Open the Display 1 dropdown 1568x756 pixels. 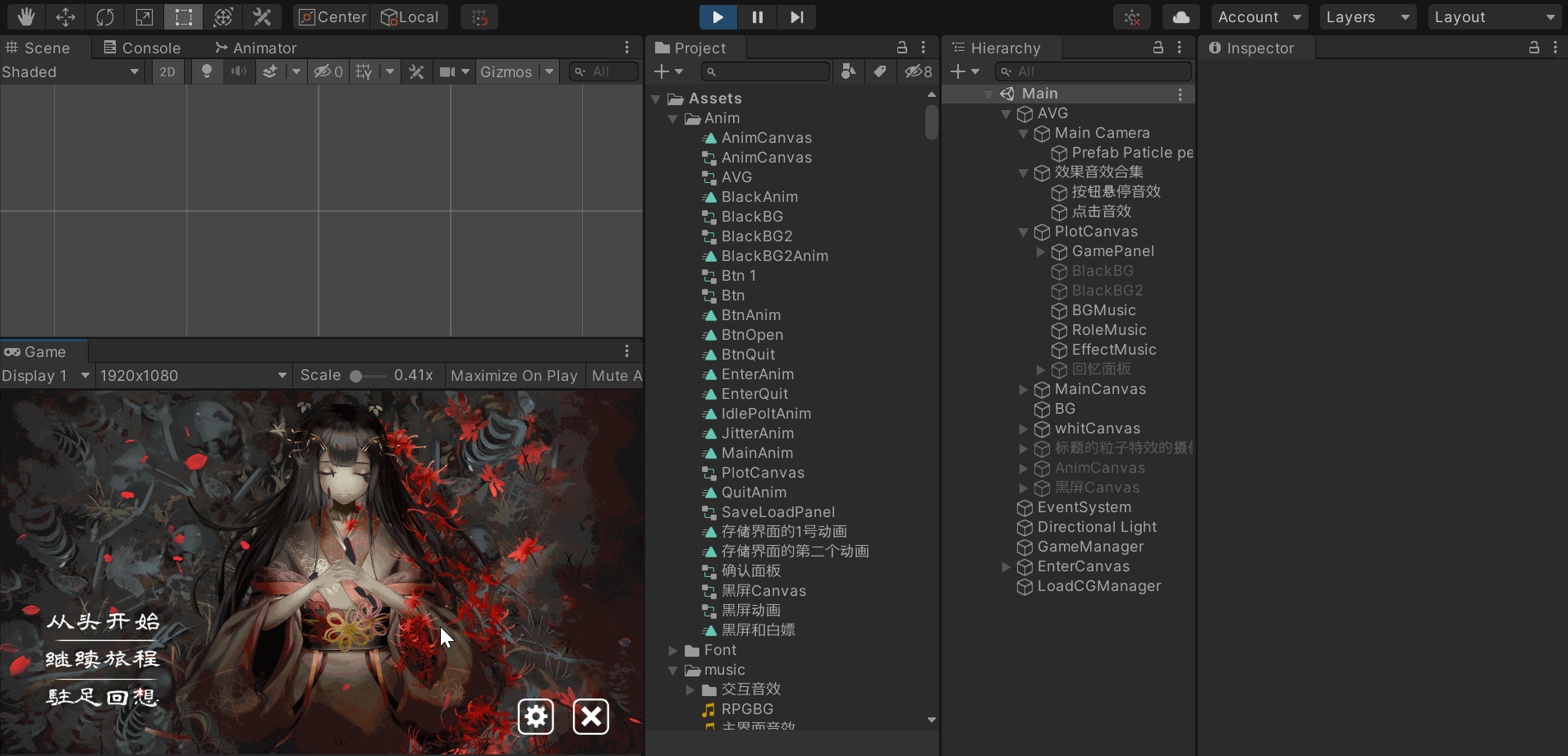point(45,375)
